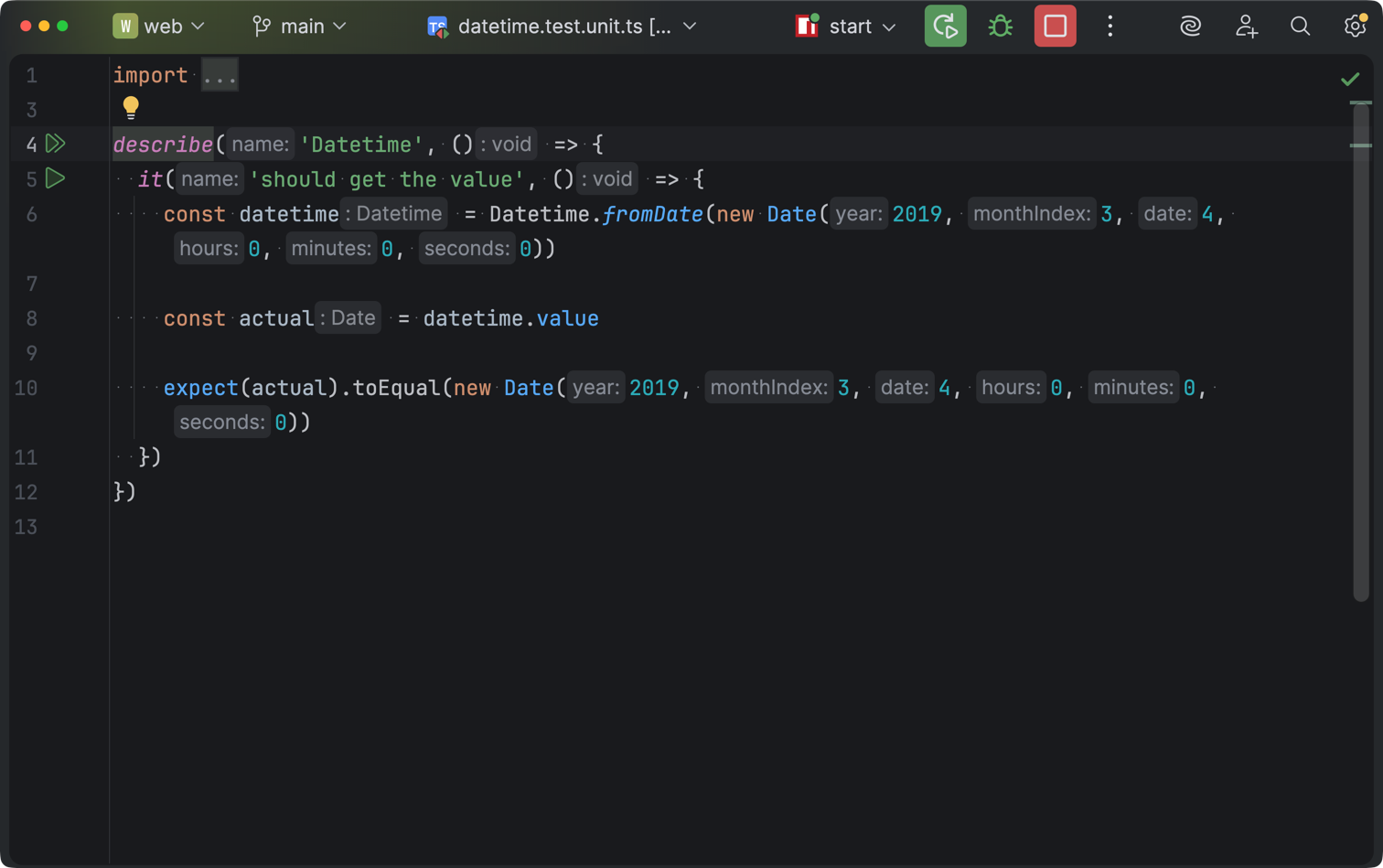Start a debugging session with the bug icon

coord(1000,27)
